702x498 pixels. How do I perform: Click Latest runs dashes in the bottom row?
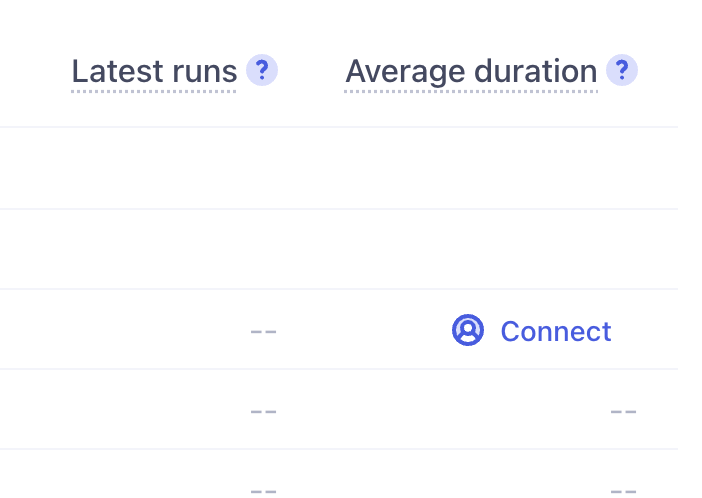coord(264,491)
